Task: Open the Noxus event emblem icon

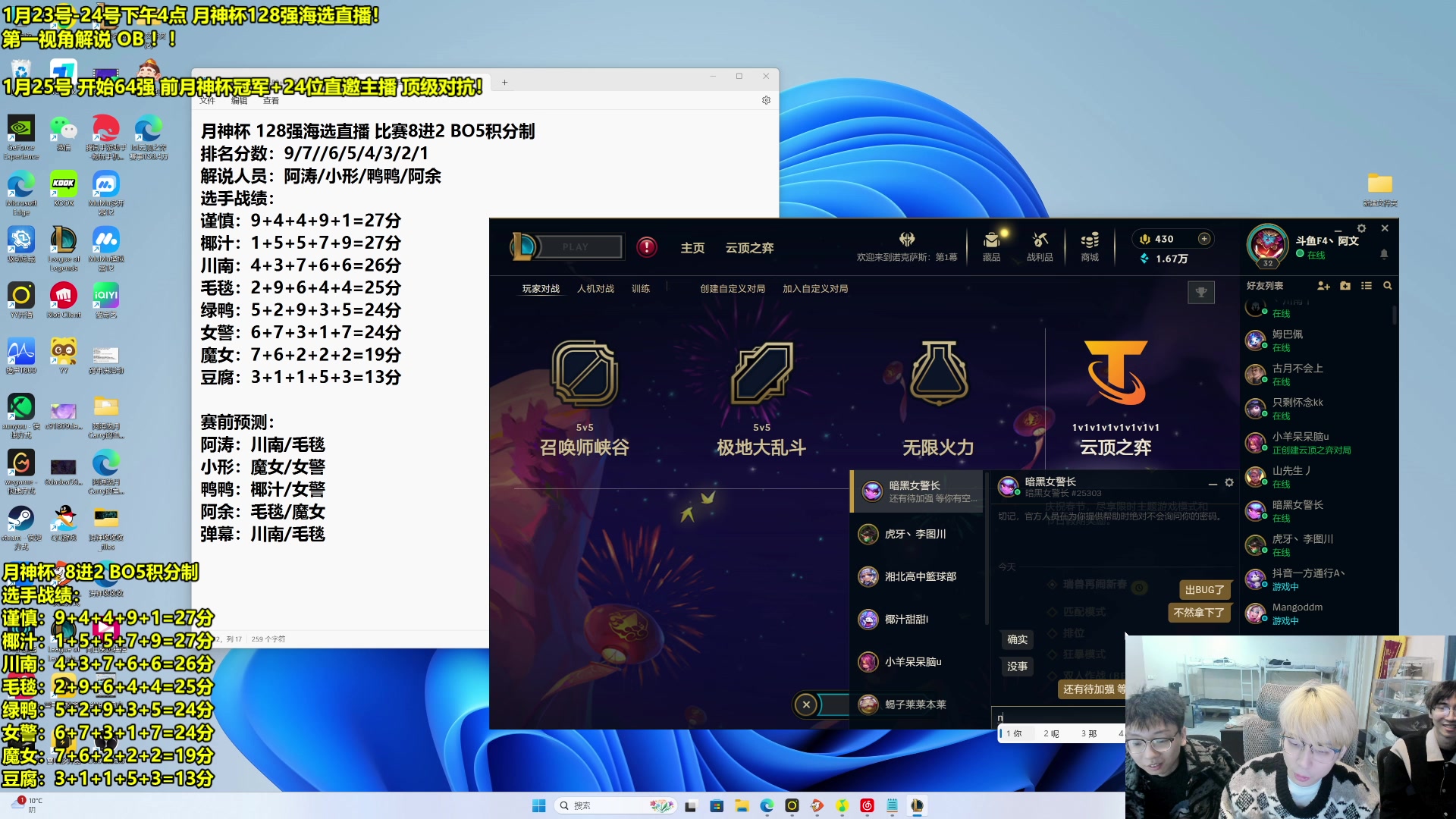Action: 907,240
